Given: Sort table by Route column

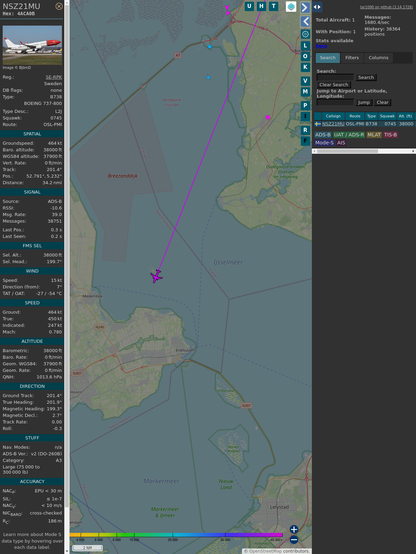Looking at the screenshot, I should (355, 116).
